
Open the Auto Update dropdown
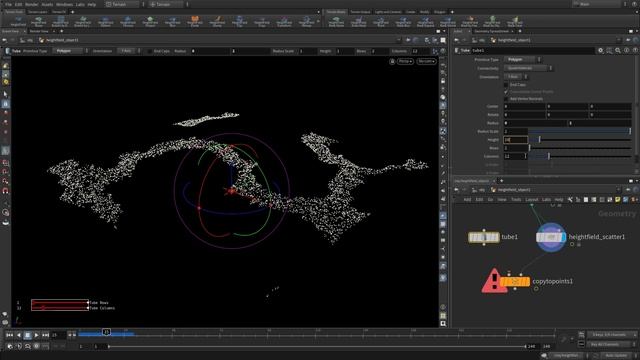(618, 356)
